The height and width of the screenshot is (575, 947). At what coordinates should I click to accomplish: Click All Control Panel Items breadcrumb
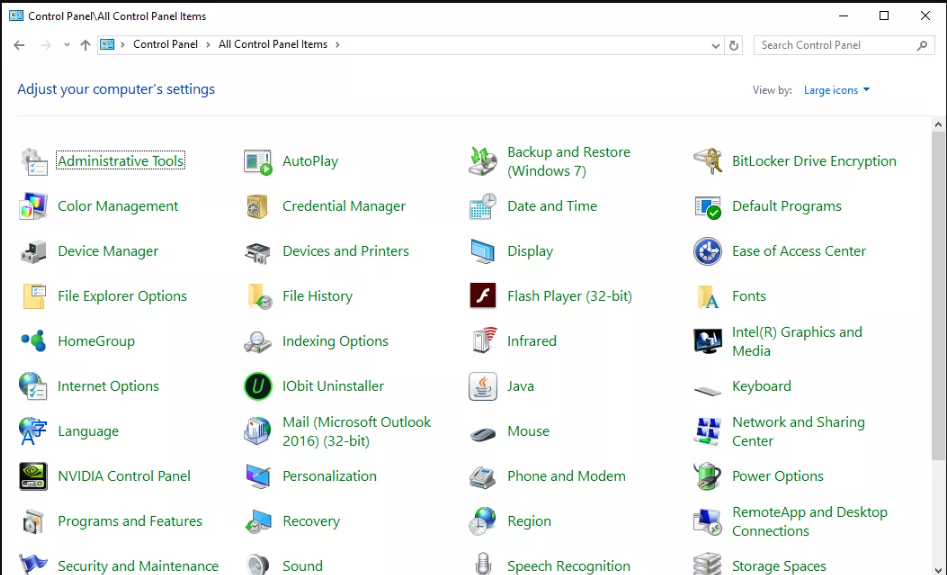[x=273, y=45]
